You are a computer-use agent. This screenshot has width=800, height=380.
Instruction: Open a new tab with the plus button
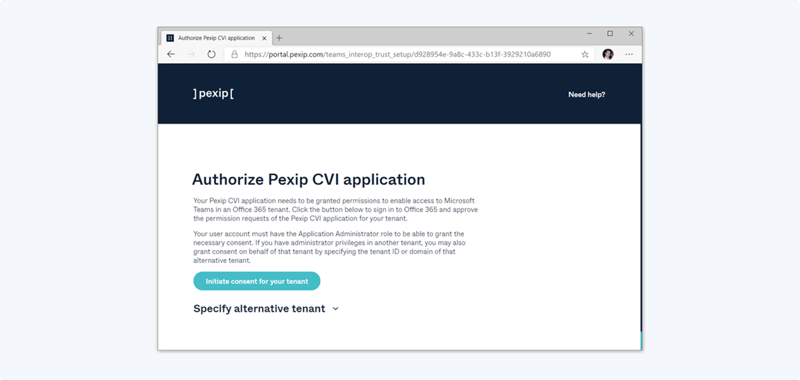pos(279,38)
